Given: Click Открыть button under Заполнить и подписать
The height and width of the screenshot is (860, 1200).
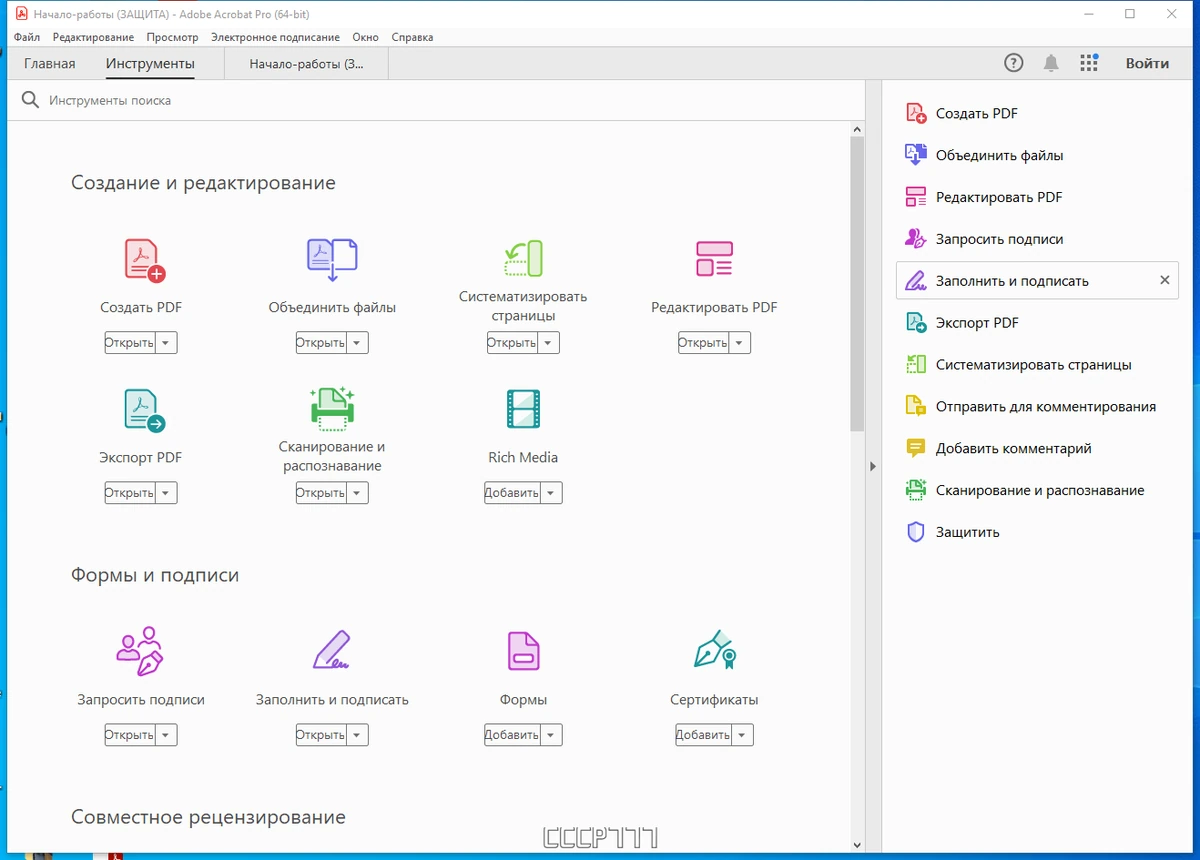Looking at the screenshot, I should coord(321,735).
